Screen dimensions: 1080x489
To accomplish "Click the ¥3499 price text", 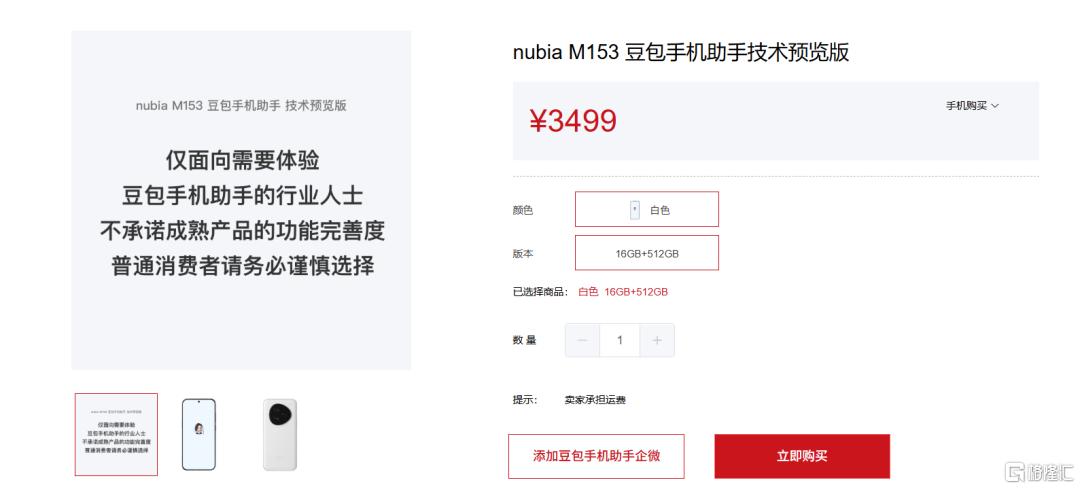I will [x=573, y=121].
